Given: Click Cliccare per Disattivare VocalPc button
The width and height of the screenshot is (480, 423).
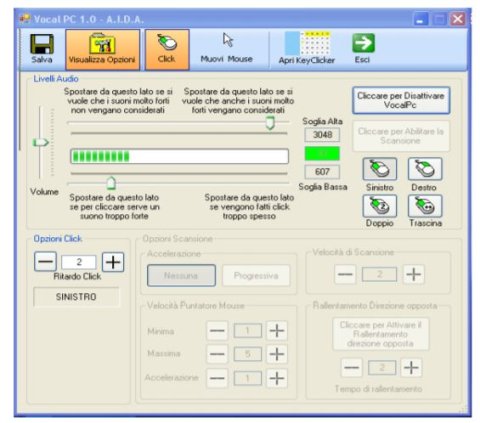Looking at the screenshot, I should pos(401,100).
